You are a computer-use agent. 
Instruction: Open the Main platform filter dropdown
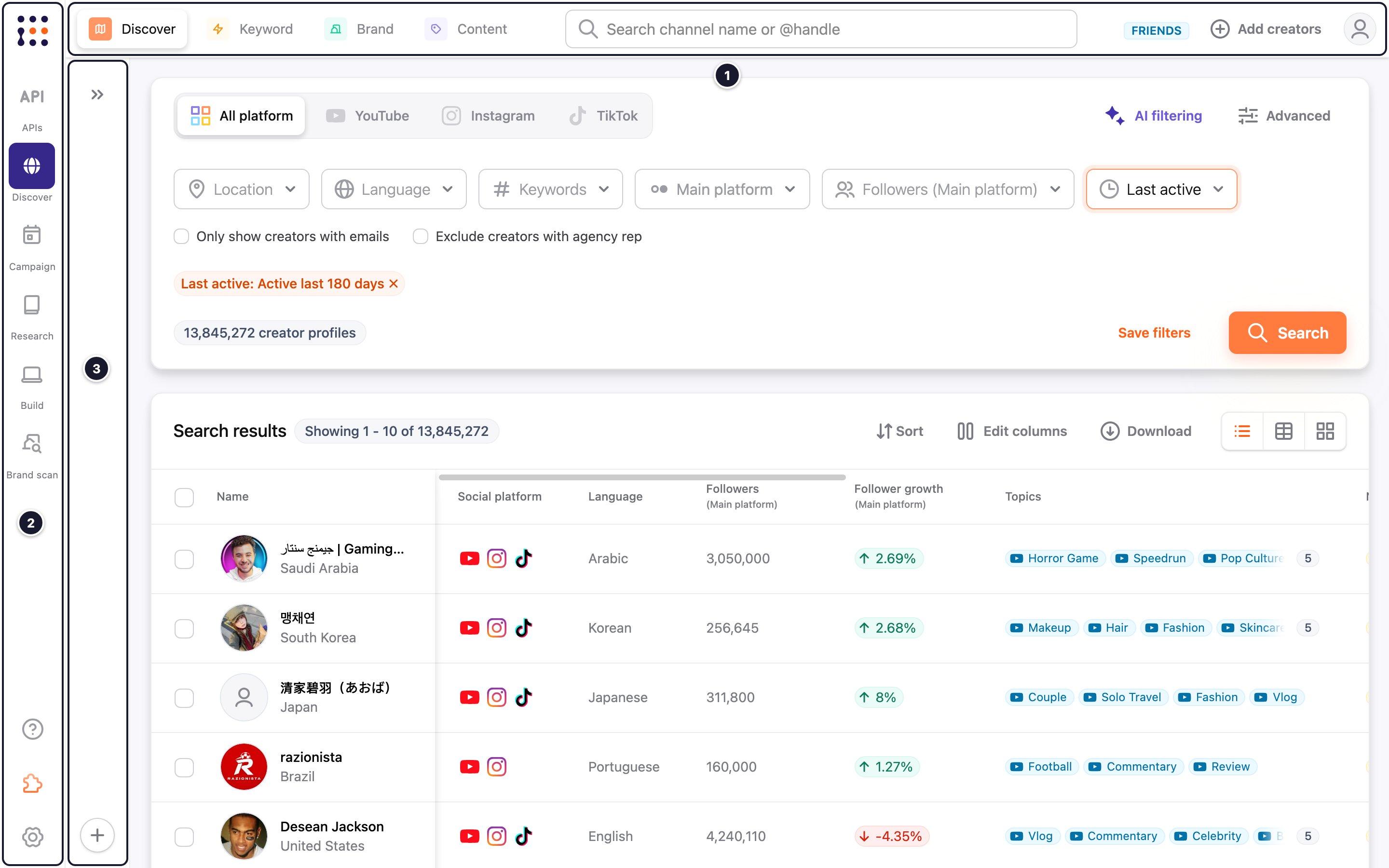[x=722, y=189]
